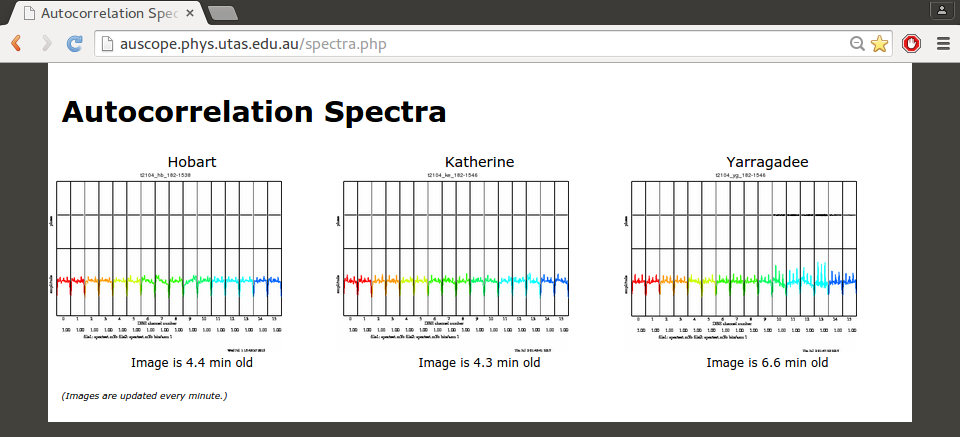This screenshot has width=960, height=437.
Task: Reload the spectra page
Action: [75, 44]
